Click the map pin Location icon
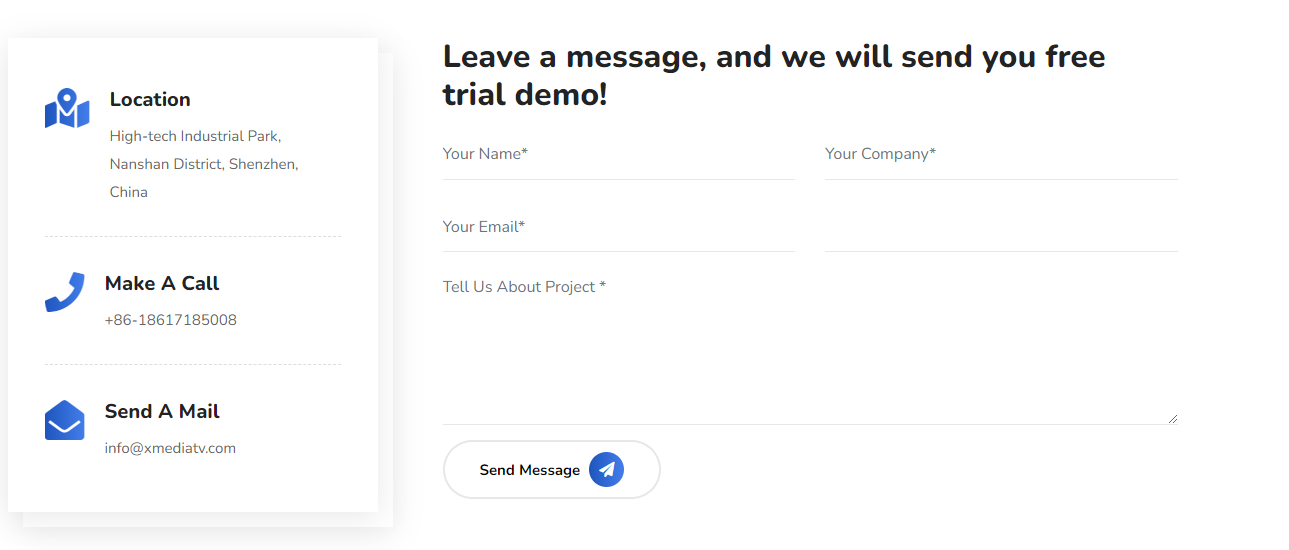 67,108
